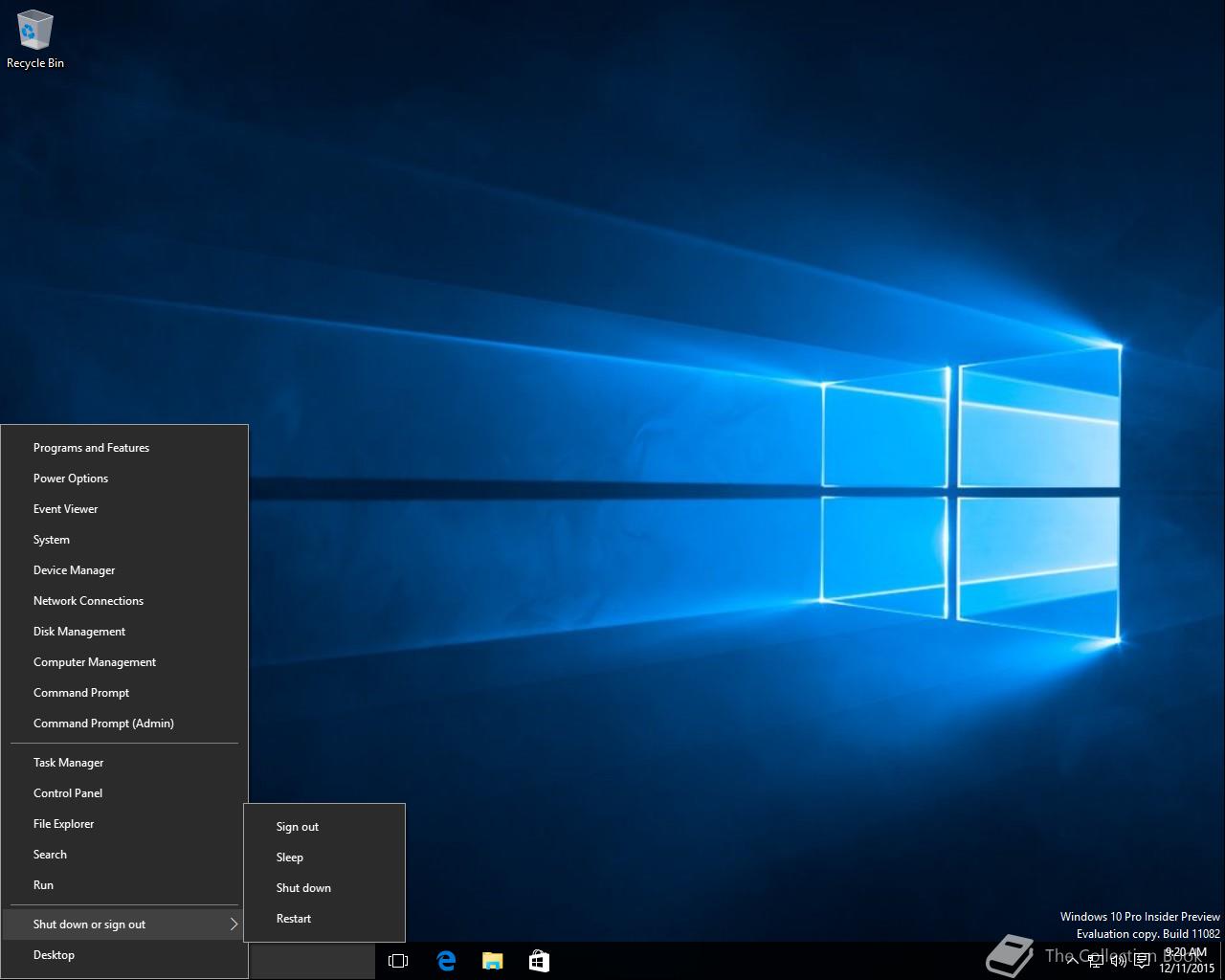Choose System from the menu
This screenshot has height=980, width=1225.
[x=124, y=540]
